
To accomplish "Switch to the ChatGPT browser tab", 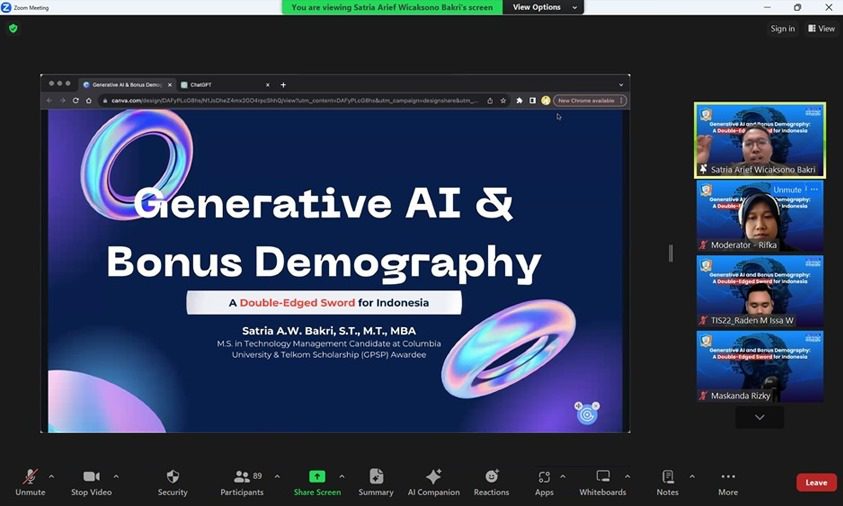I will point(225,85).
